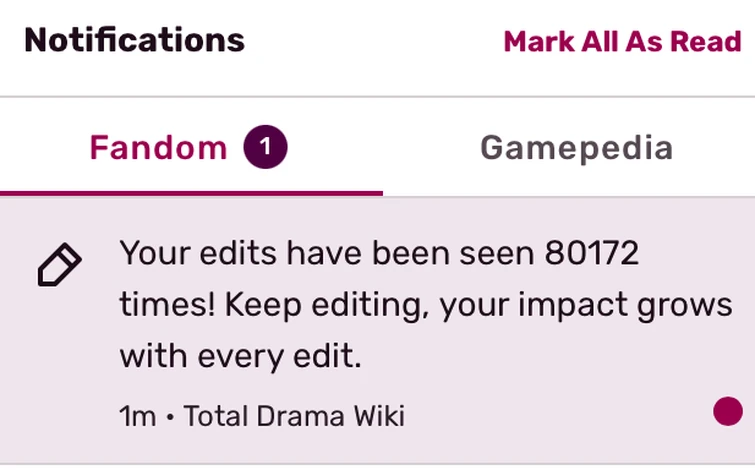Image resolution: width=755 pixels, height=470 pixels.
Task: Click the word "Mark" in the header link
Action: (x=540, y=42)
